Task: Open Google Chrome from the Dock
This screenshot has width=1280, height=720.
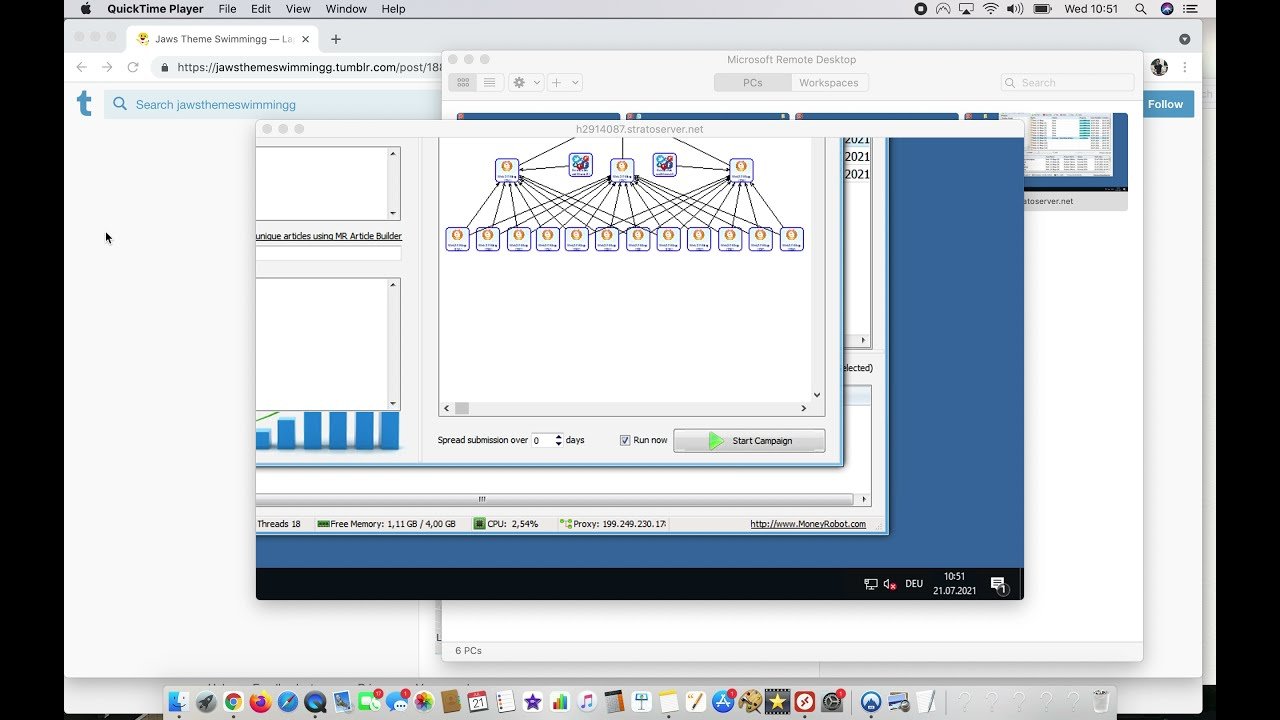Action: coord(233,702)
